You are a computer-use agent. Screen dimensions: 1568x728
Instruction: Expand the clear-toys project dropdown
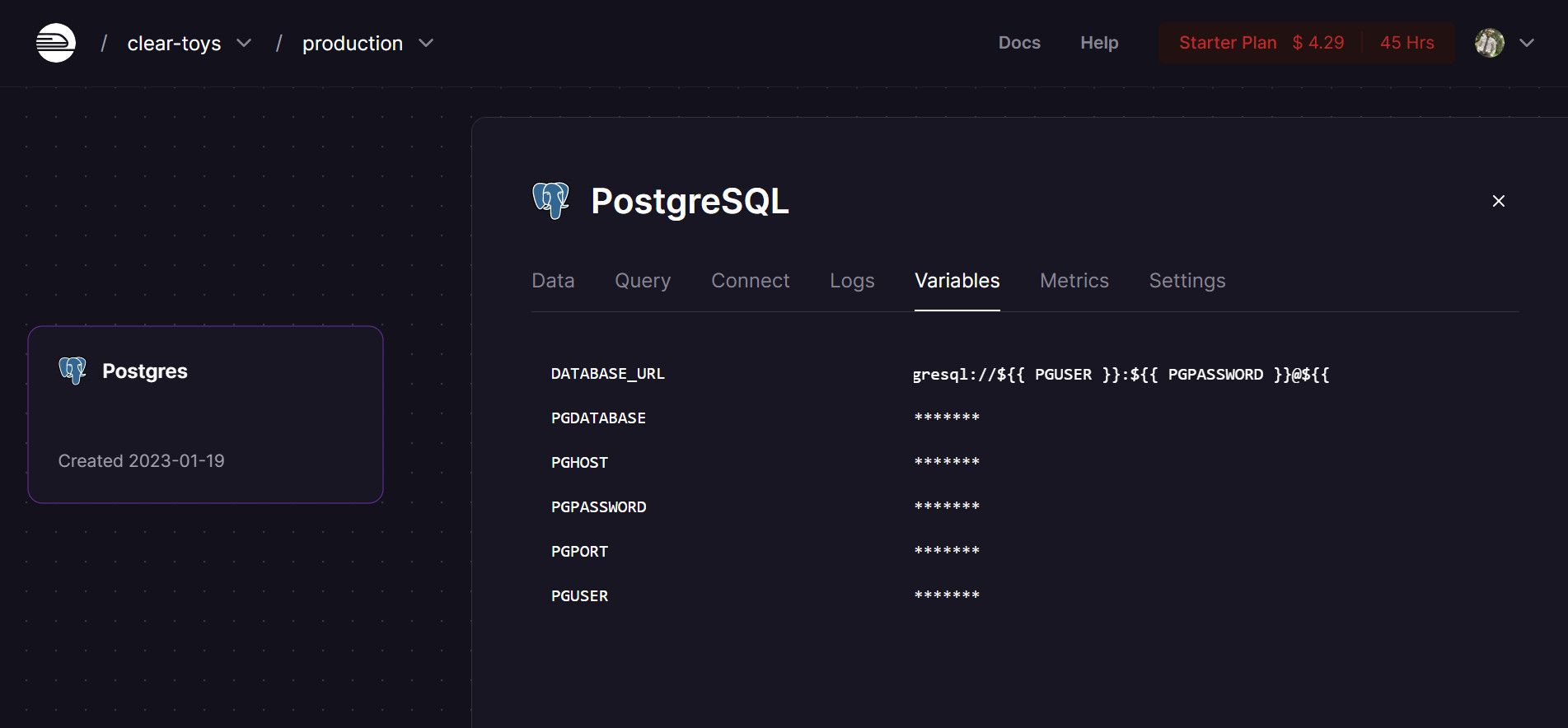(x=244, y=43)
